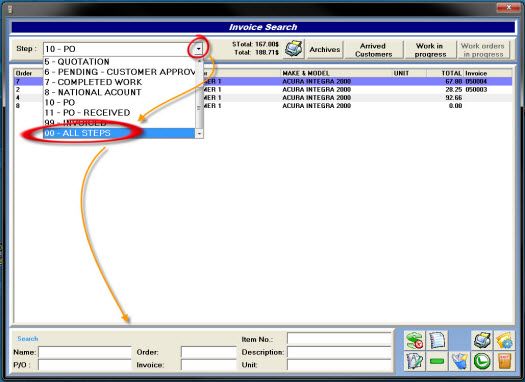This screenshot has width=525, height=382.
Task: Open the folder with blue gear icon
Action: pyautogui.click(x=504, y=340)
